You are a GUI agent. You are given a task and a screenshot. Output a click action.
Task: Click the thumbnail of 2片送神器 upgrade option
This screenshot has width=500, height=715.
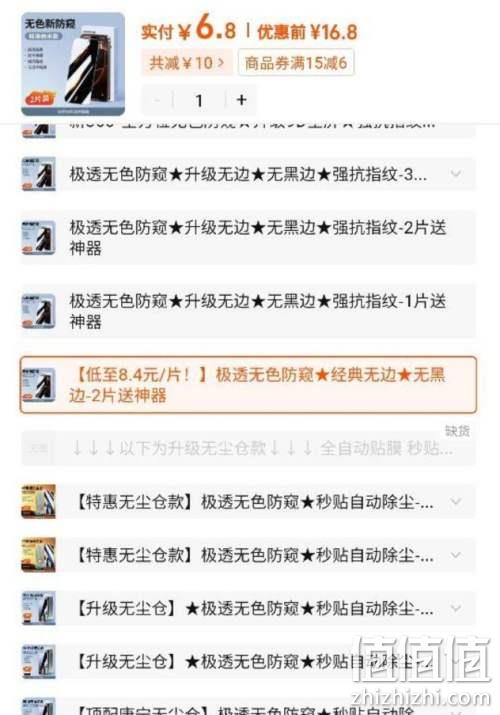(39, 238)
